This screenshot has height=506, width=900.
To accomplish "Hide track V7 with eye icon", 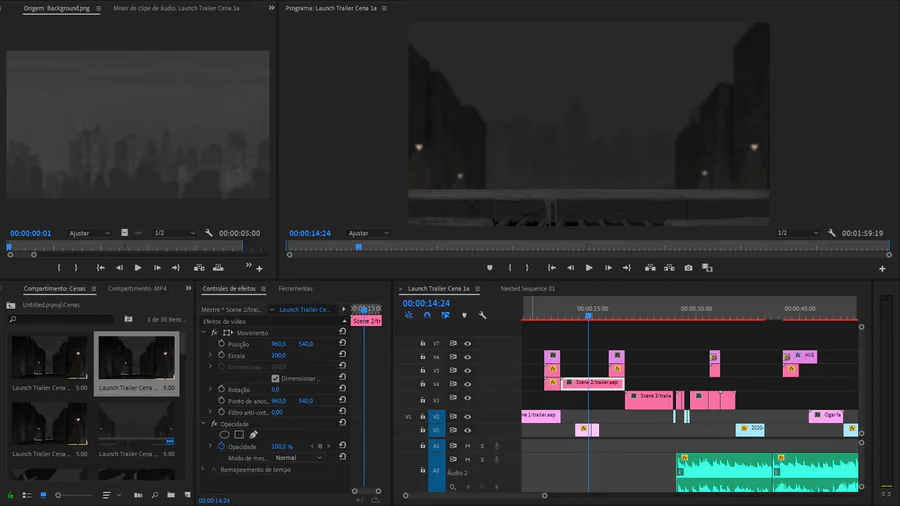I will [468, 344].
